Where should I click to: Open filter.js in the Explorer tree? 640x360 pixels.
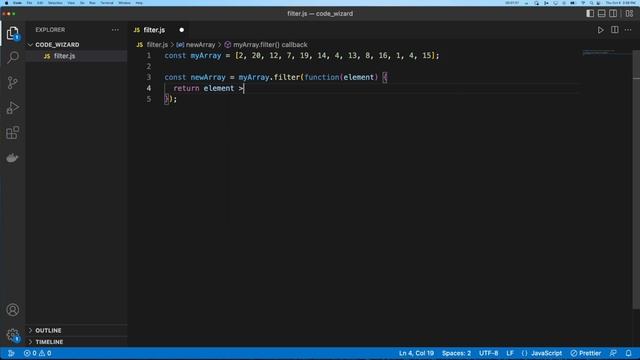point(64,56)
